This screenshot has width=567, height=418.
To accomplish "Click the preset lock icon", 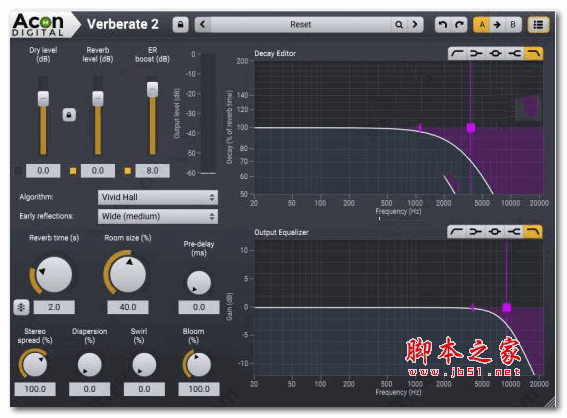I will coord(180,25).
